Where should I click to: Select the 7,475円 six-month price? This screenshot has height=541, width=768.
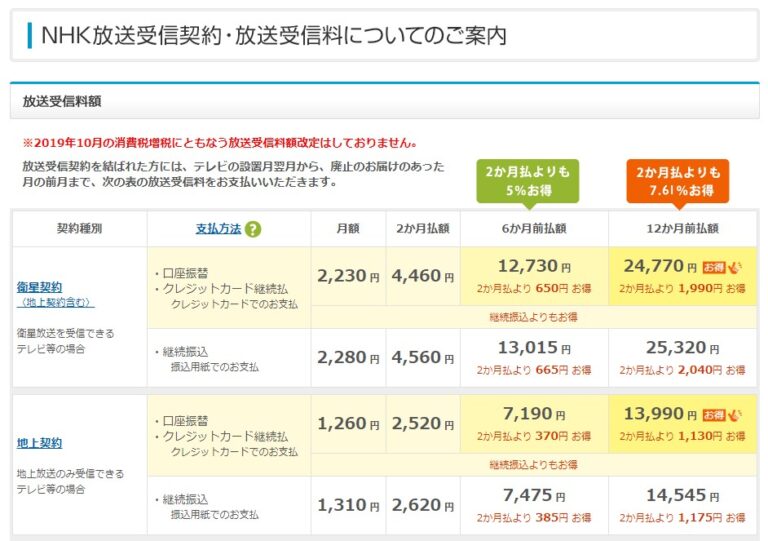coord(534,496)
